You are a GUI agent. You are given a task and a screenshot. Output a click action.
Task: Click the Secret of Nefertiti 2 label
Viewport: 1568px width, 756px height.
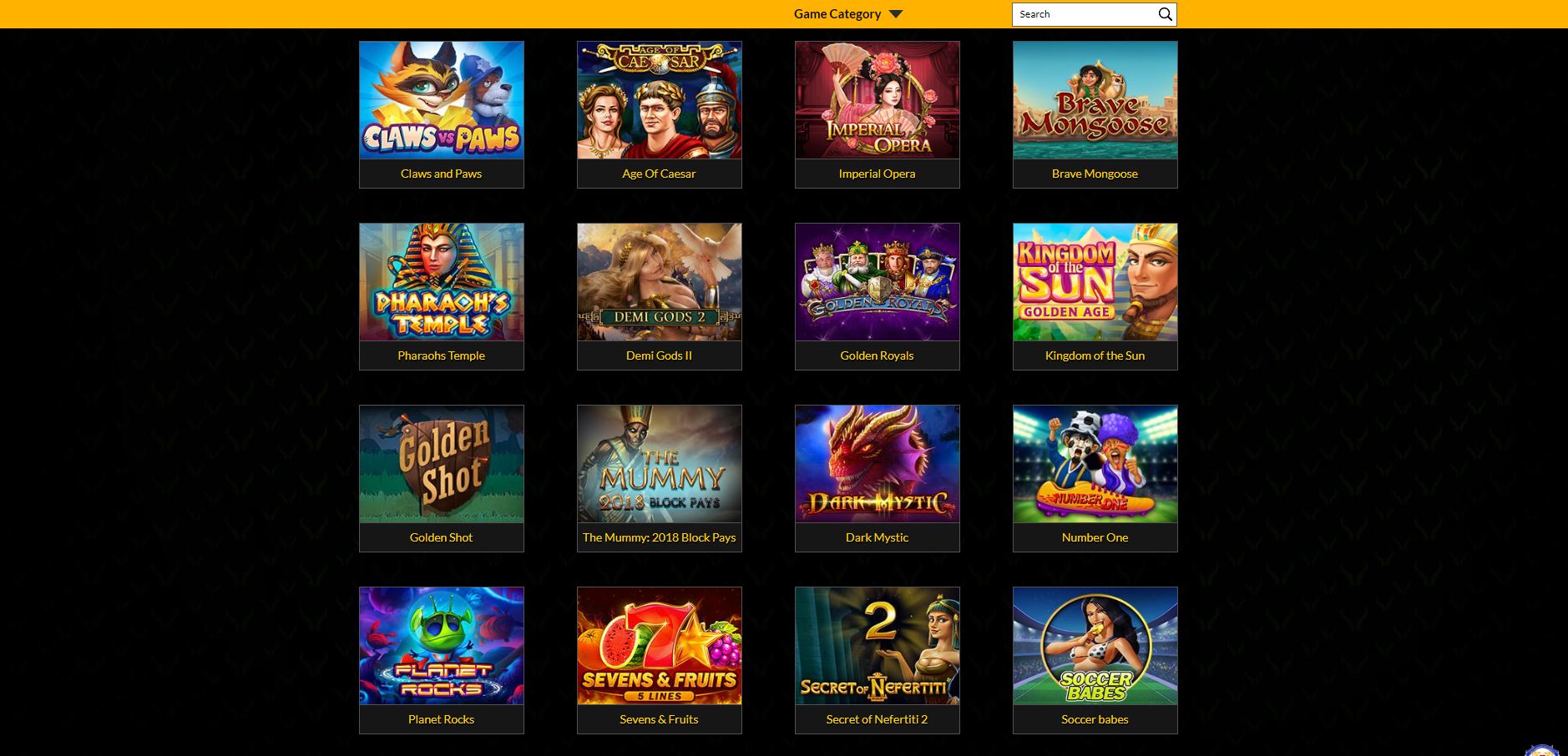click(877, 719)
